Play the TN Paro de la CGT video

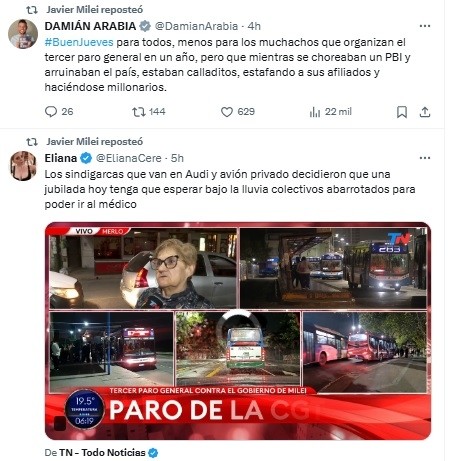[238, 331]
